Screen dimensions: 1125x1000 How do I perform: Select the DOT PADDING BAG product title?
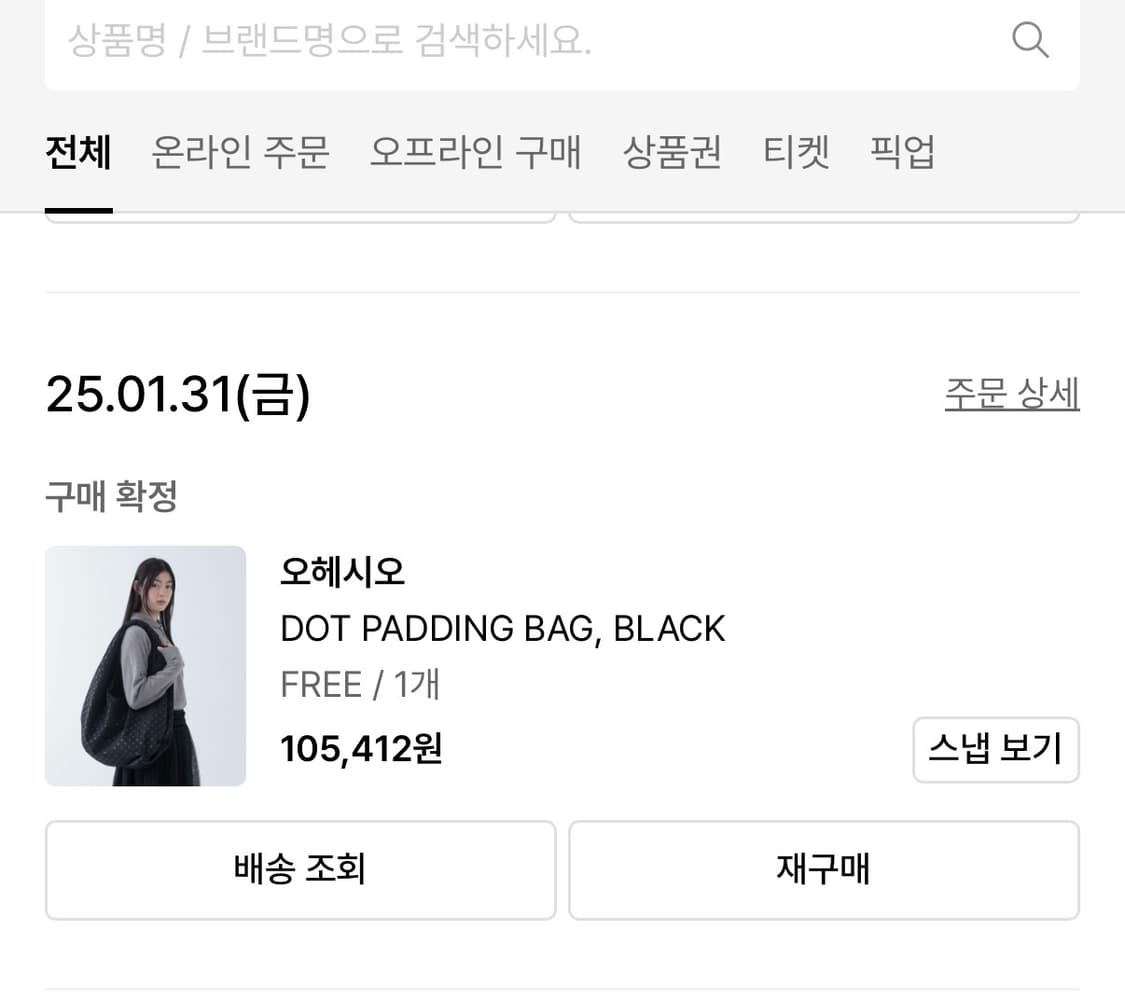[502, 628]
